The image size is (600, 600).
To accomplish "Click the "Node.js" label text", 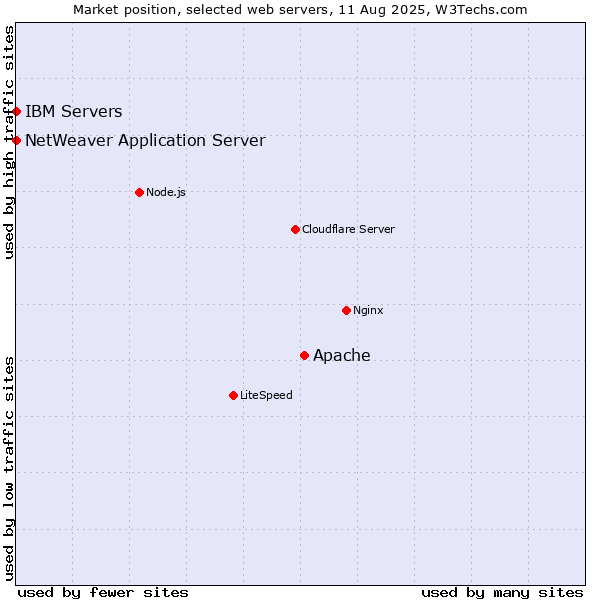I will [166, 192].
